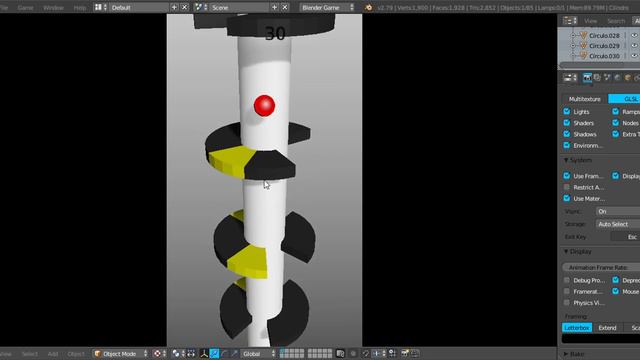Open the outliner Search menu
The width and height of the screenshot is (640, 360).
tap(616, 21)
